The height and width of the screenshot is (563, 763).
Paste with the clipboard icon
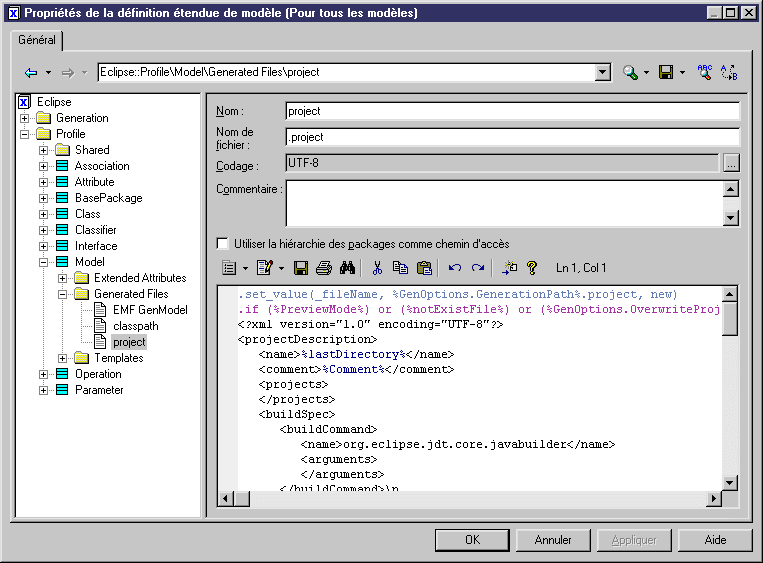click(424, 268)
